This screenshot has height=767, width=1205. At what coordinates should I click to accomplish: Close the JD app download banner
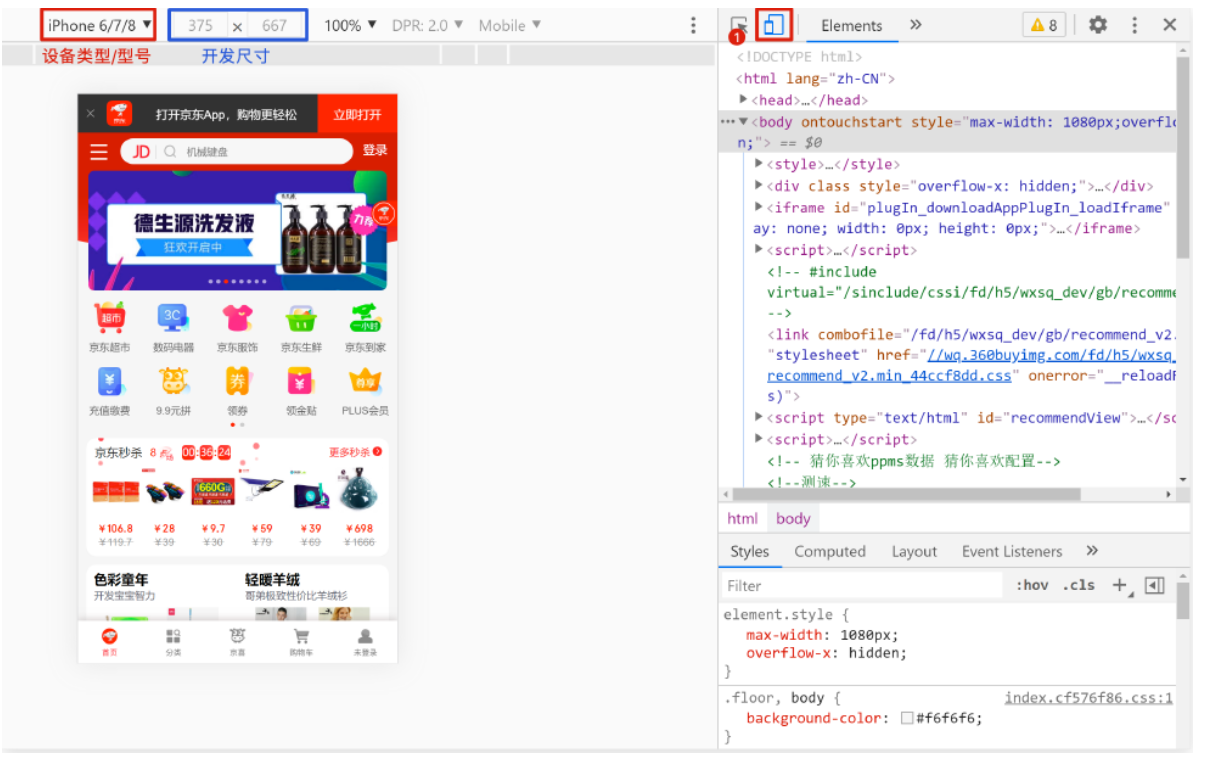click(90, 114)
